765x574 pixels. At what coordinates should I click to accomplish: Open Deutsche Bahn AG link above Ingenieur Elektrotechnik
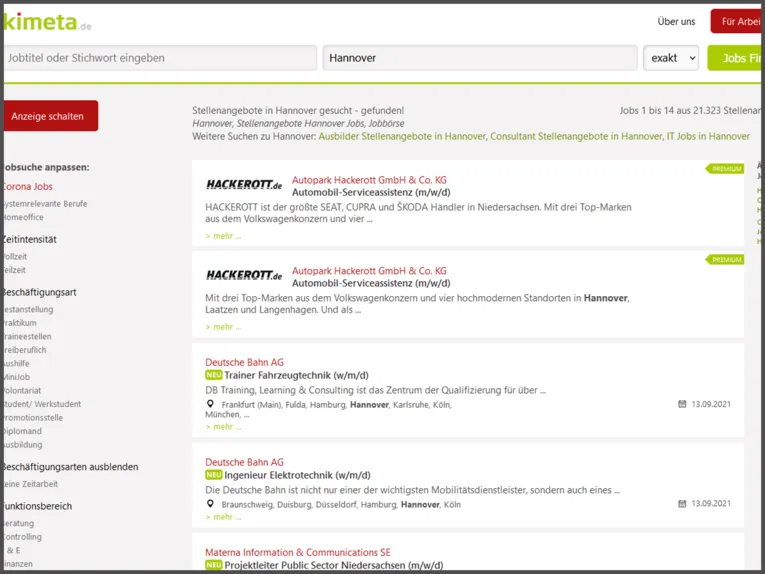coord(244,462)
